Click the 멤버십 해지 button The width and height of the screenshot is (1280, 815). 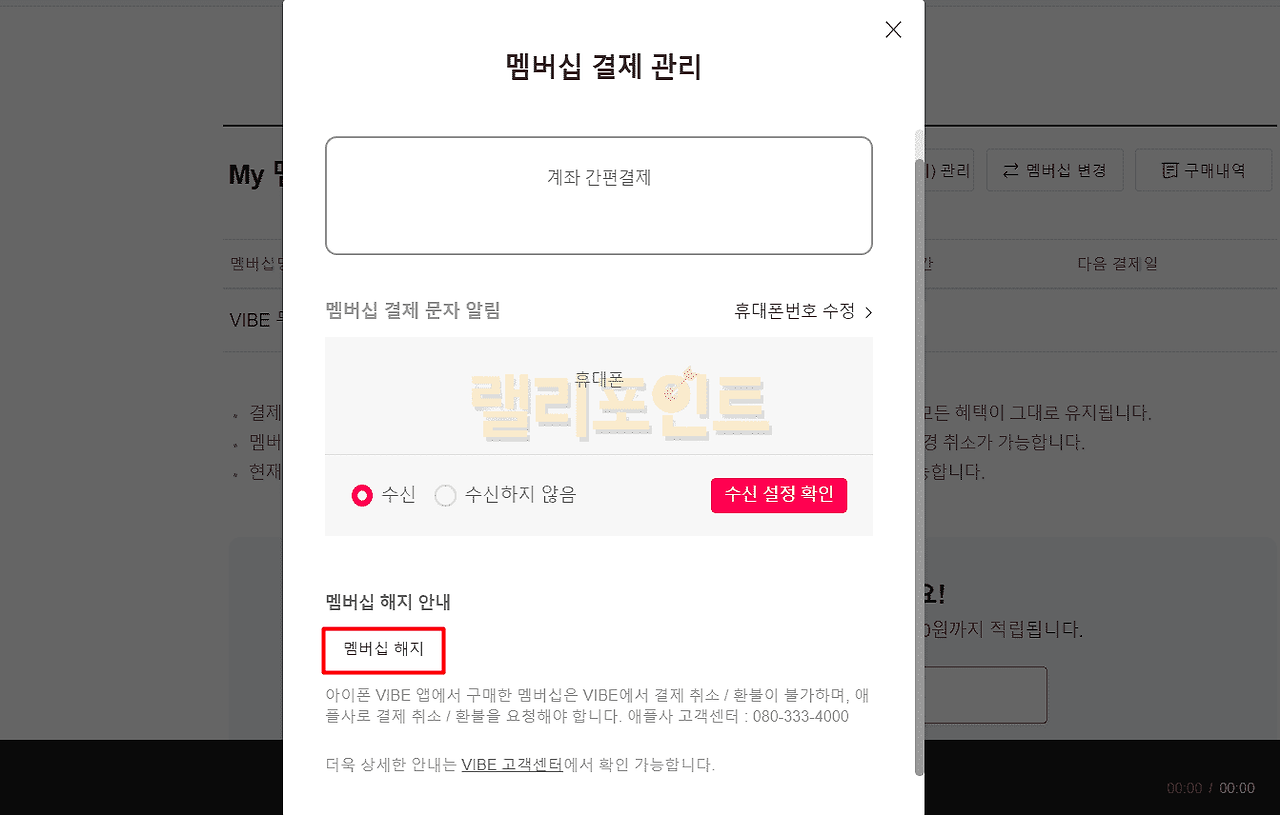pos(384,649)
